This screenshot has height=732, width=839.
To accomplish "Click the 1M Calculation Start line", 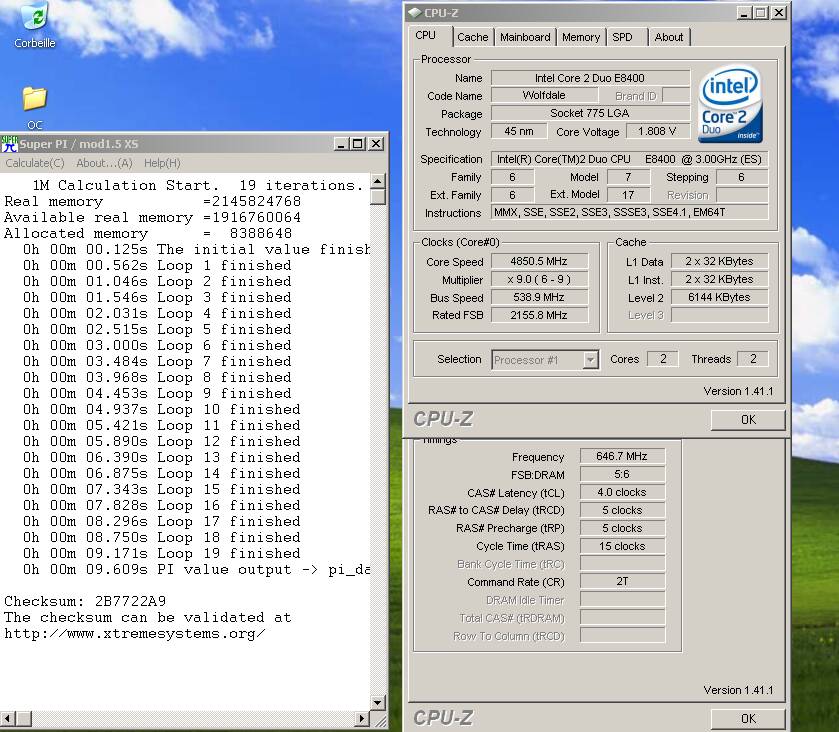I will (197, 185).
